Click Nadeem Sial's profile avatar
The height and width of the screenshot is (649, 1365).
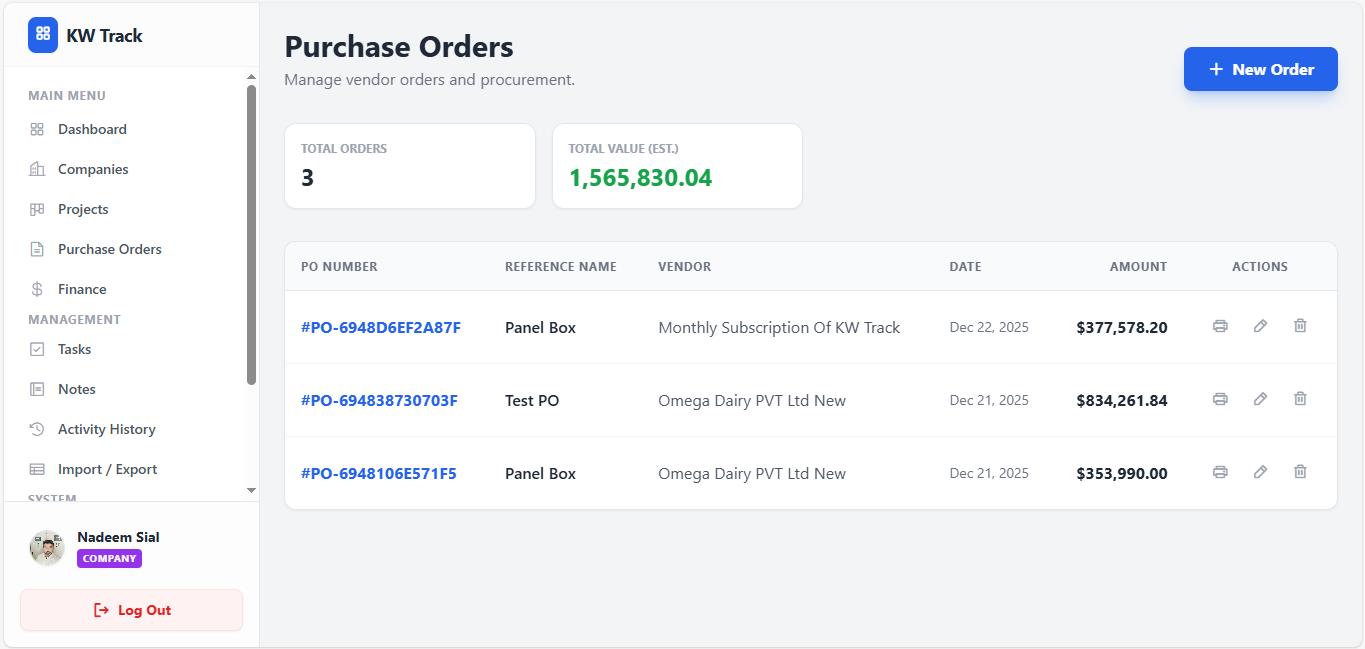click(x=46, y=548)
